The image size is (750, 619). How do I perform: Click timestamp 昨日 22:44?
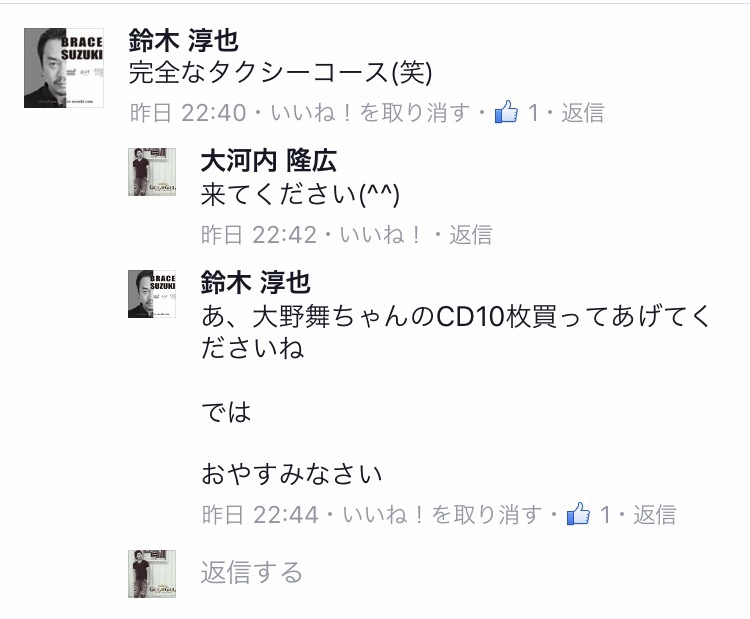[260, 515]
